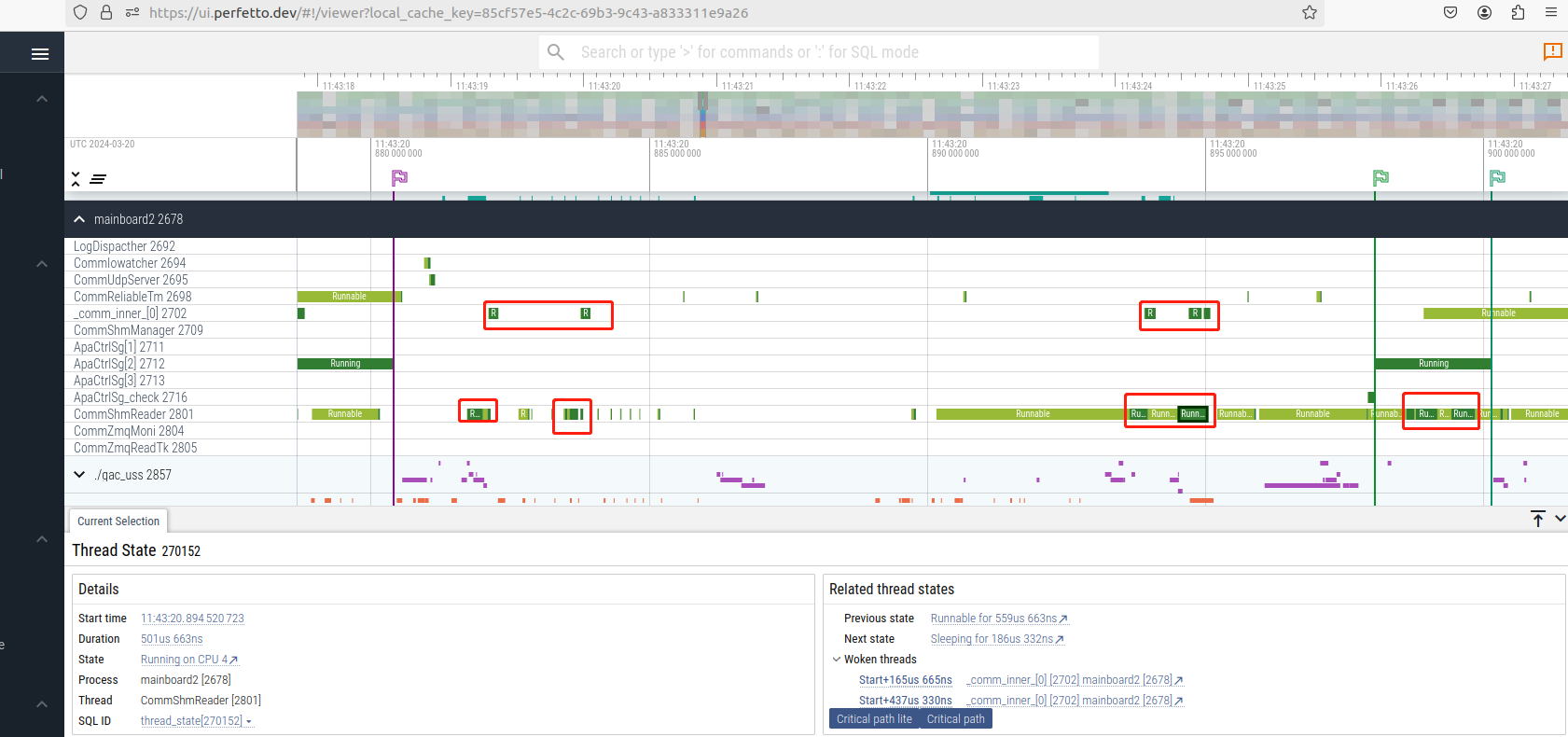The image size is (1568, 737).
Task: Click the track filter lines icon
Action: 98,178
